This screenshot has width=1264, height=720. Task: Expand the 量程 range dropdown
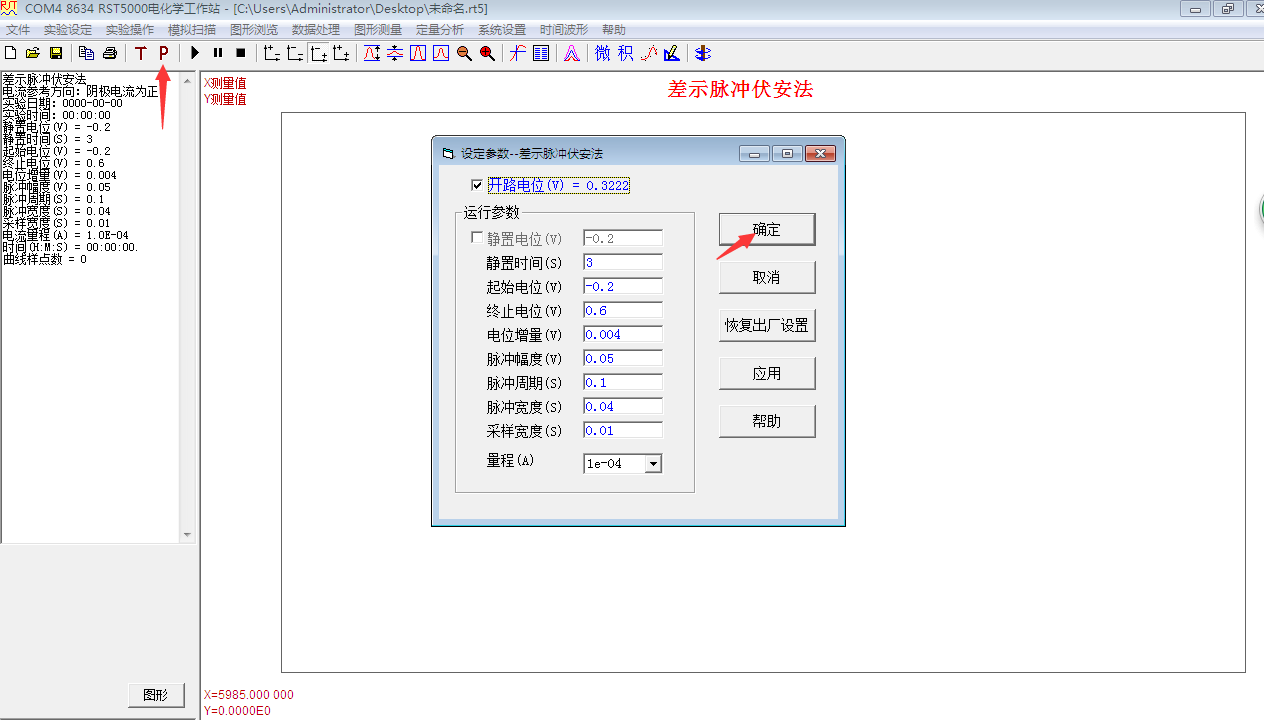(x=653, y=464)
